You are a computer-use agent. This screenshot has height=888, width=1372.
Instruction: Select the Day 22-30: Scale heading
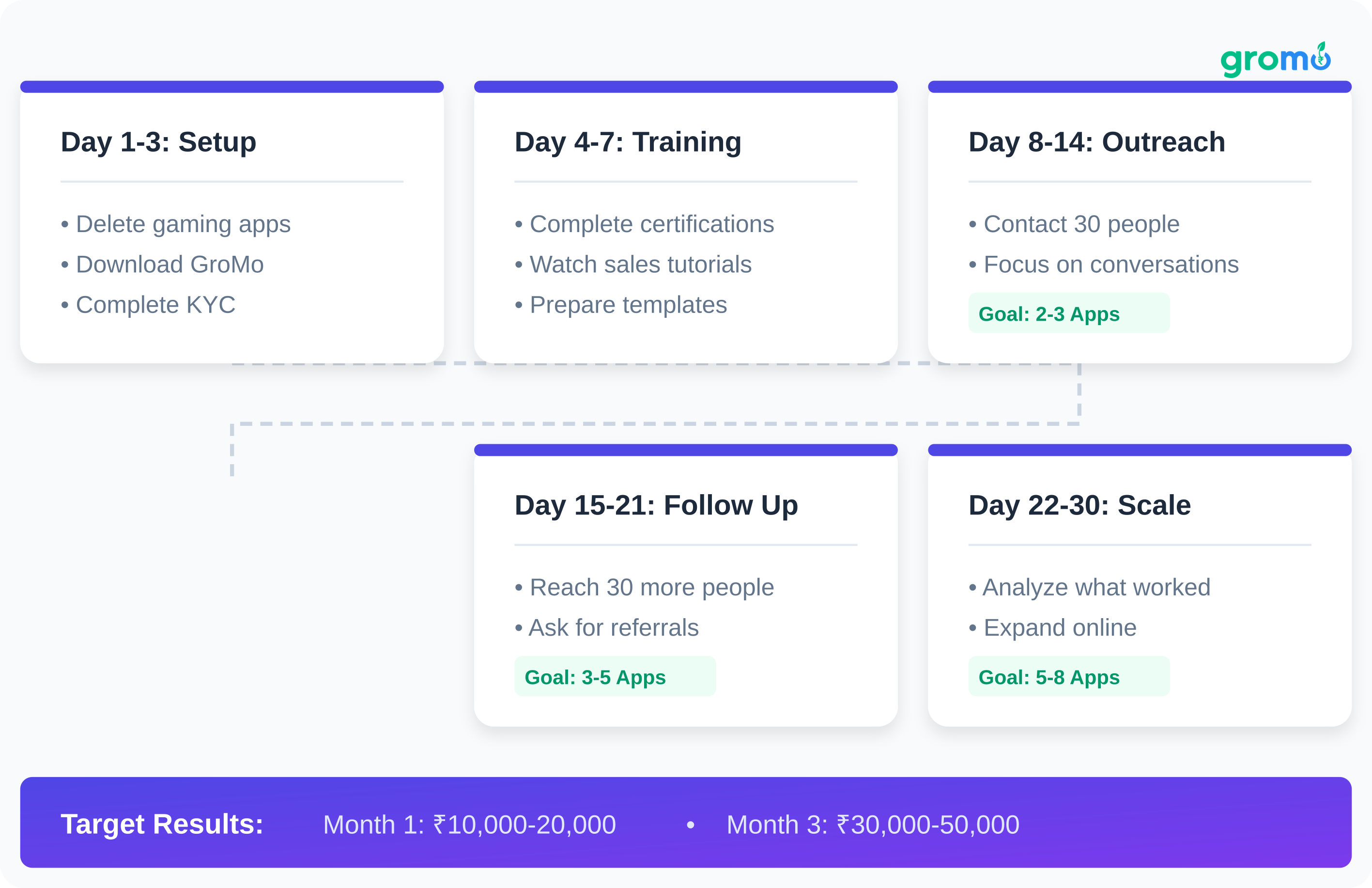(x=1079, y=505)
